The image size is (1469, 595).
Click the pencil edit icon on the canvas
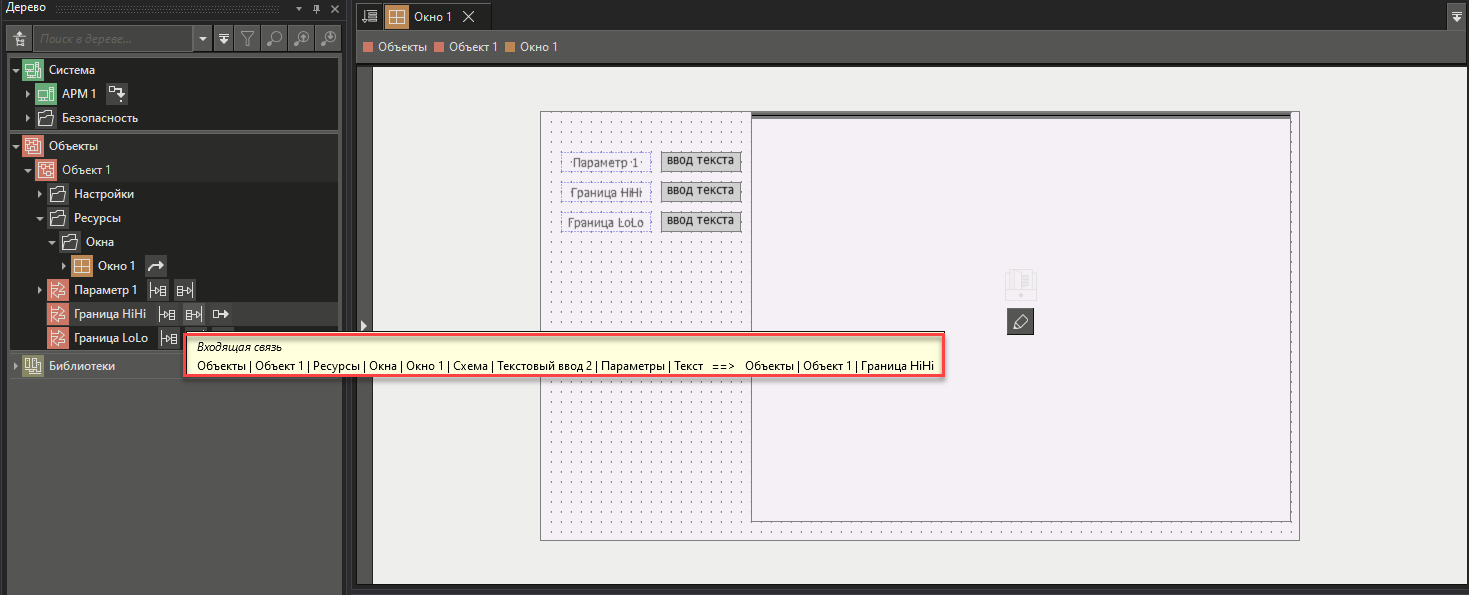point(1020,322)
